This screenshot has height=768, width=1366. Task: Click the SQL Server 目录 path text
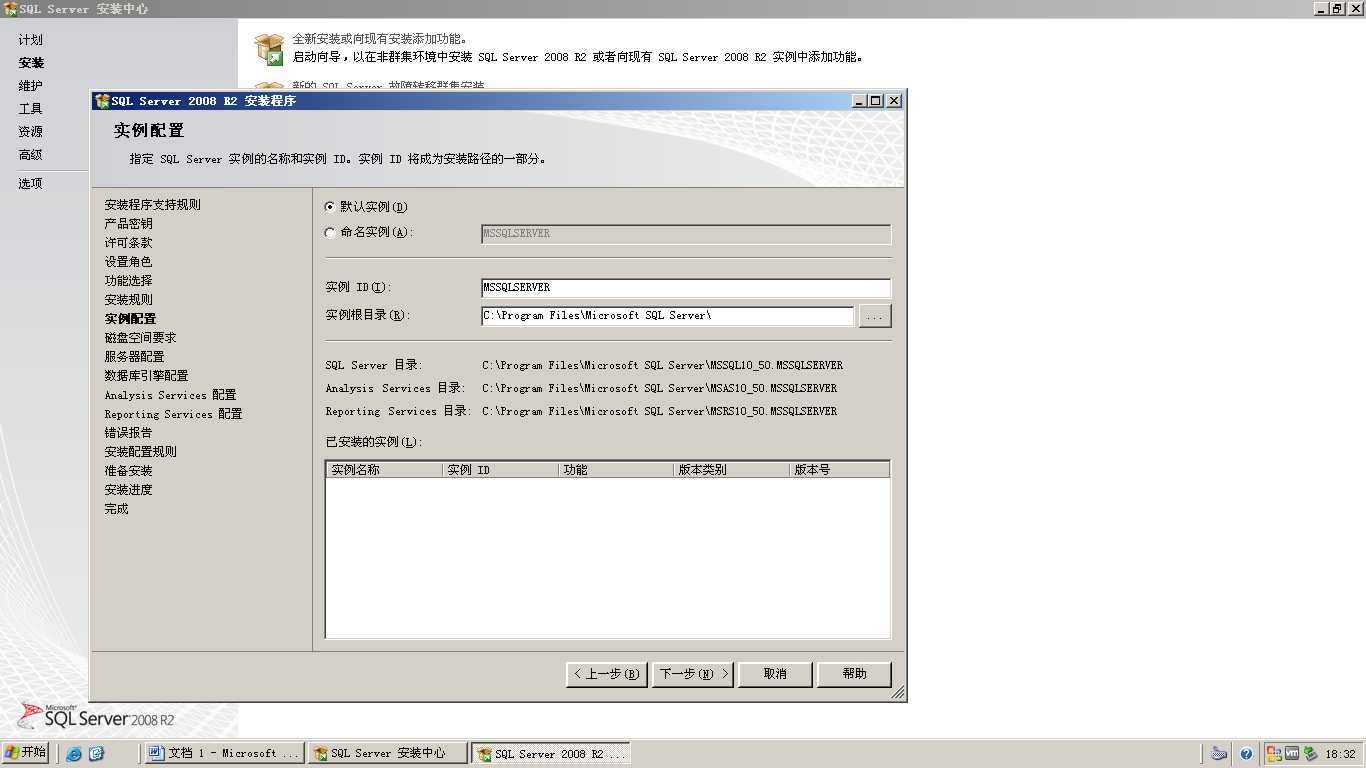pos(662,365)
